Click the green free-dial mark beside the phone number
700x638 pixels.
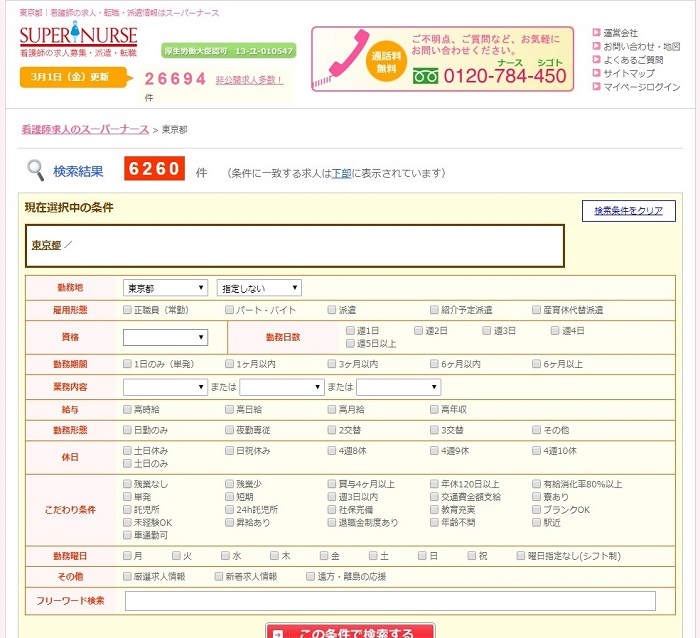426,76
